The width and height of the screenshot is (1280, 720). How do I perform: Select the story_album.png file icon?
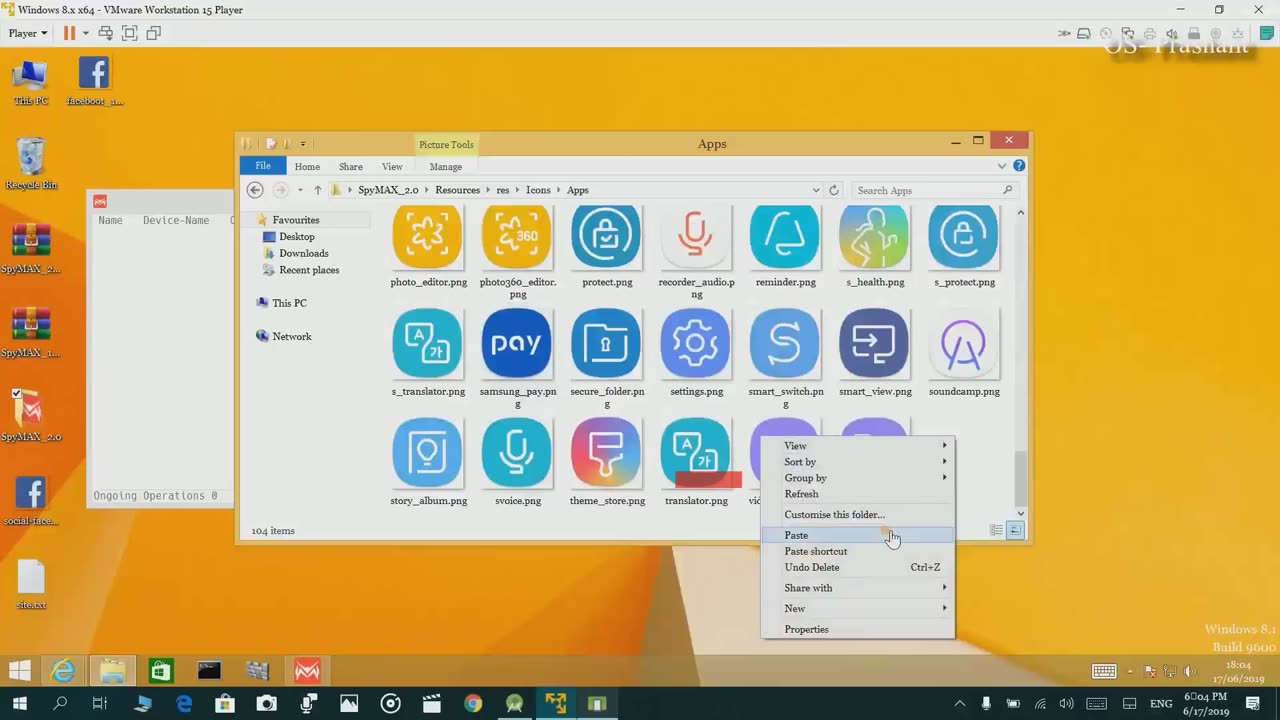(x=428, y=452)
